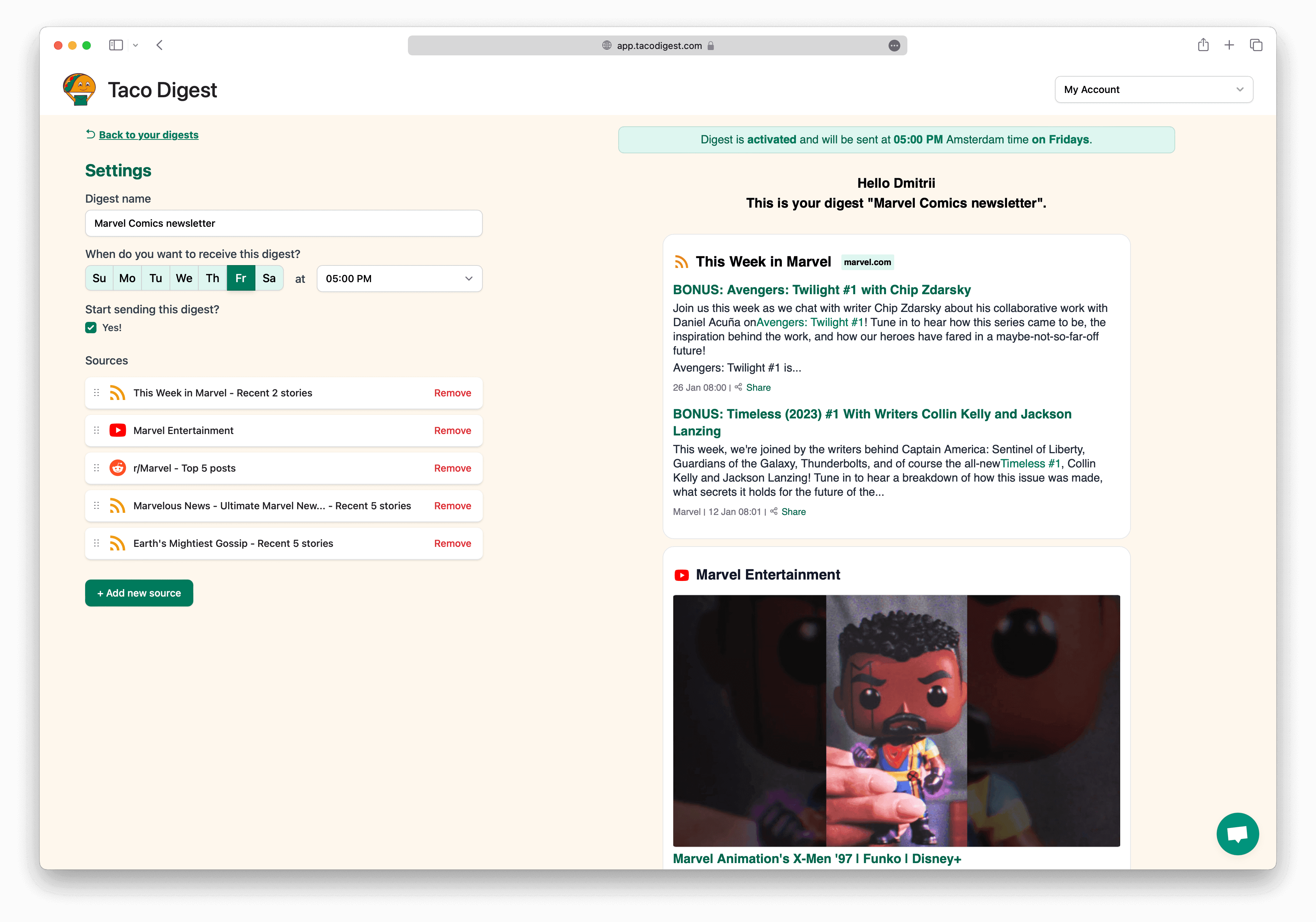
Task: Remove Earth's Mightiest Gossip source
Action: (452, 543)
